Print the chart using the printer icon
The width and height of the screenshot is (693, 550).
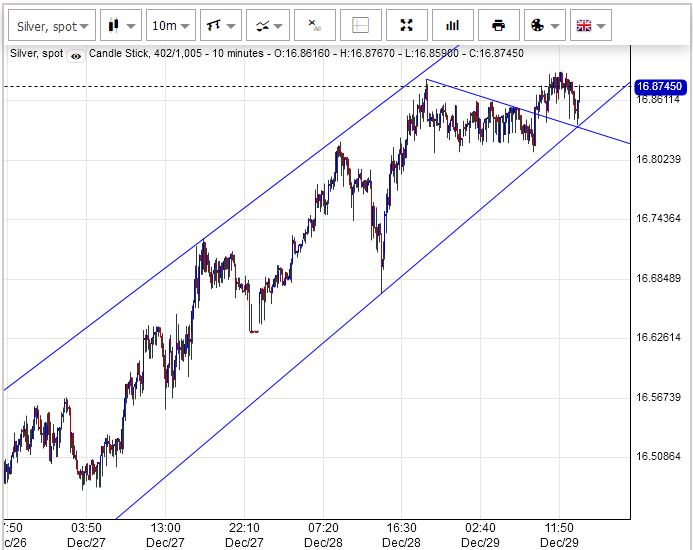click(x=498, y=25)
